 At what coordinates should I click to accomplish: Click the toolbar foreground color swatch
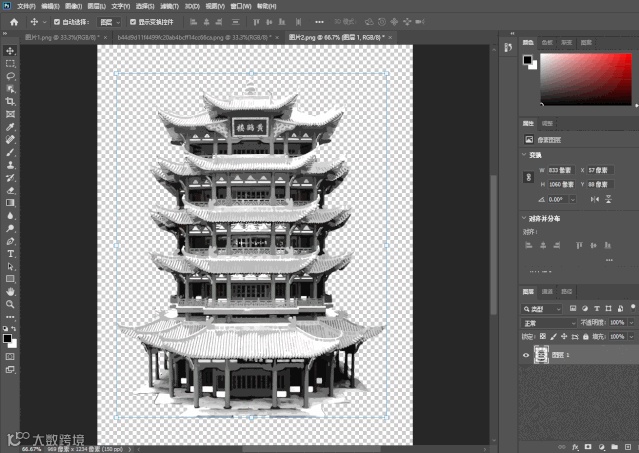coord(7,338)
